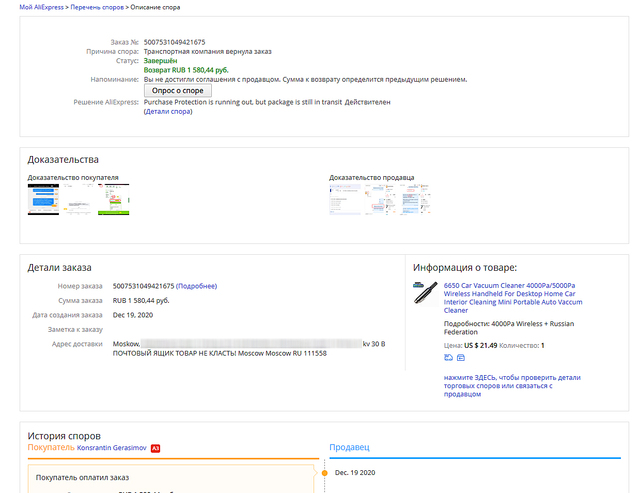Click 'Транспортная компания вернула заказ' reason text
640x493 pixels.
(207, 51)
